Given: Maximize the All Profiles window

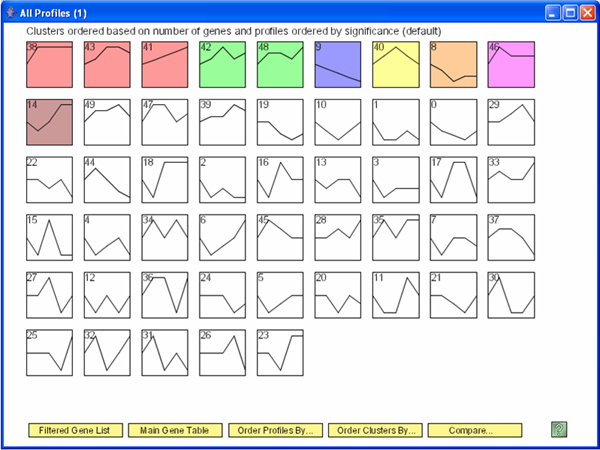Looking at the screenshot, I should [x=568, y=12].
